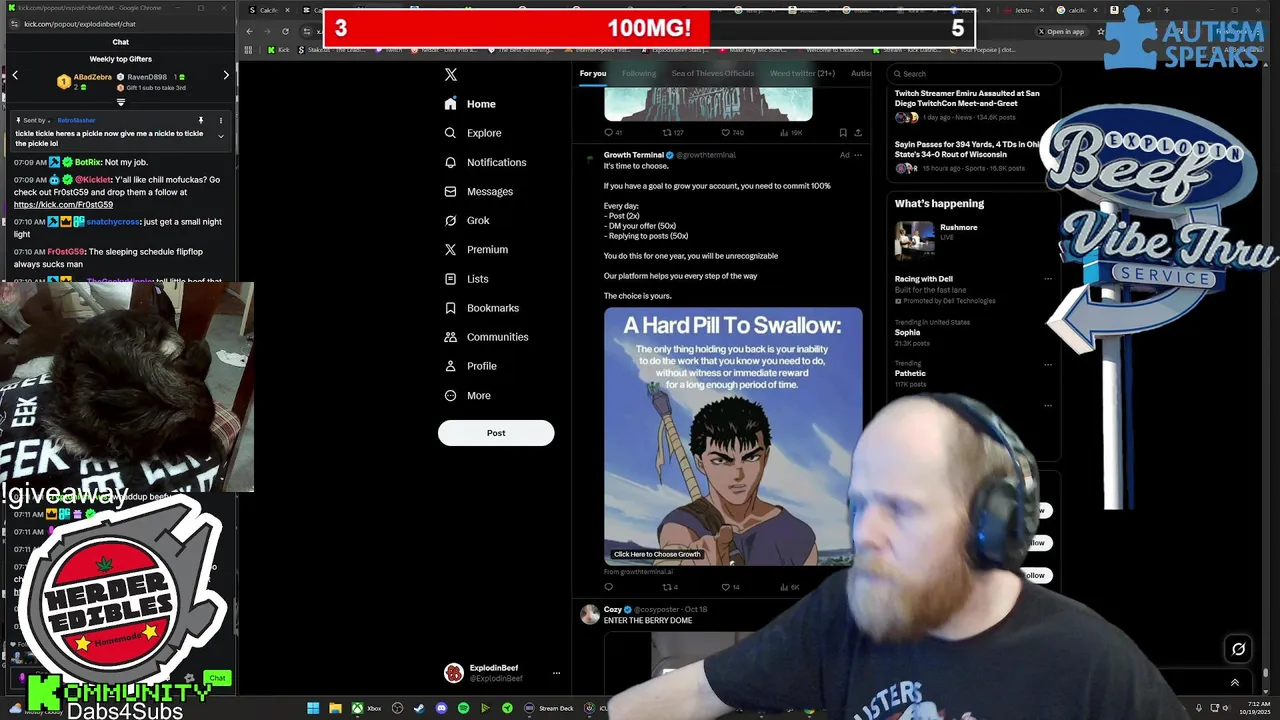Open pinned message three-dot options
Image resolution: width=1280 pixels, height=720 pixels.
coord(221,121)
